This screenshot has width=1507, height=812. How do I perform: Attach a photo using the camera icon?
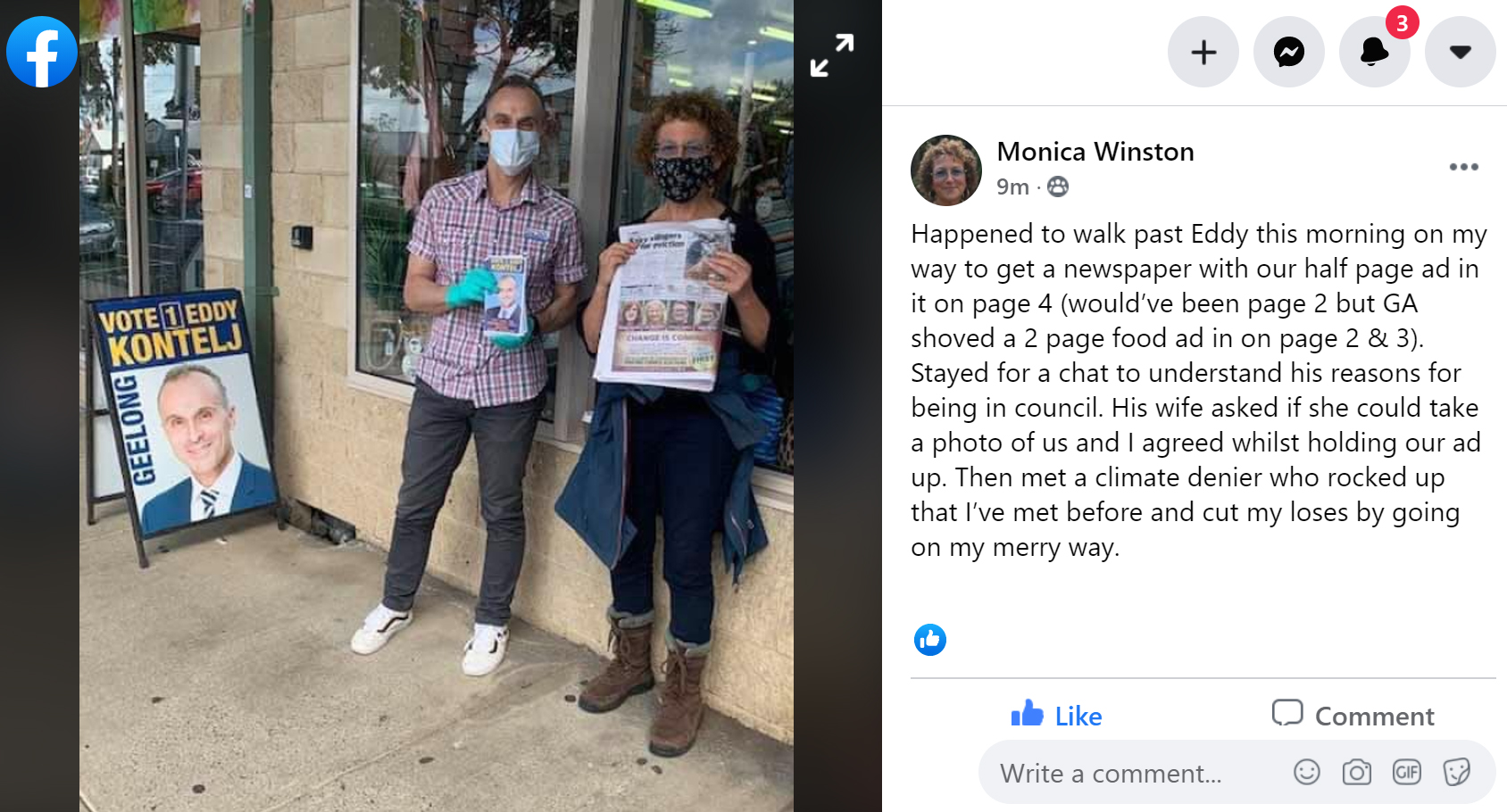(x=1357, y=772)
